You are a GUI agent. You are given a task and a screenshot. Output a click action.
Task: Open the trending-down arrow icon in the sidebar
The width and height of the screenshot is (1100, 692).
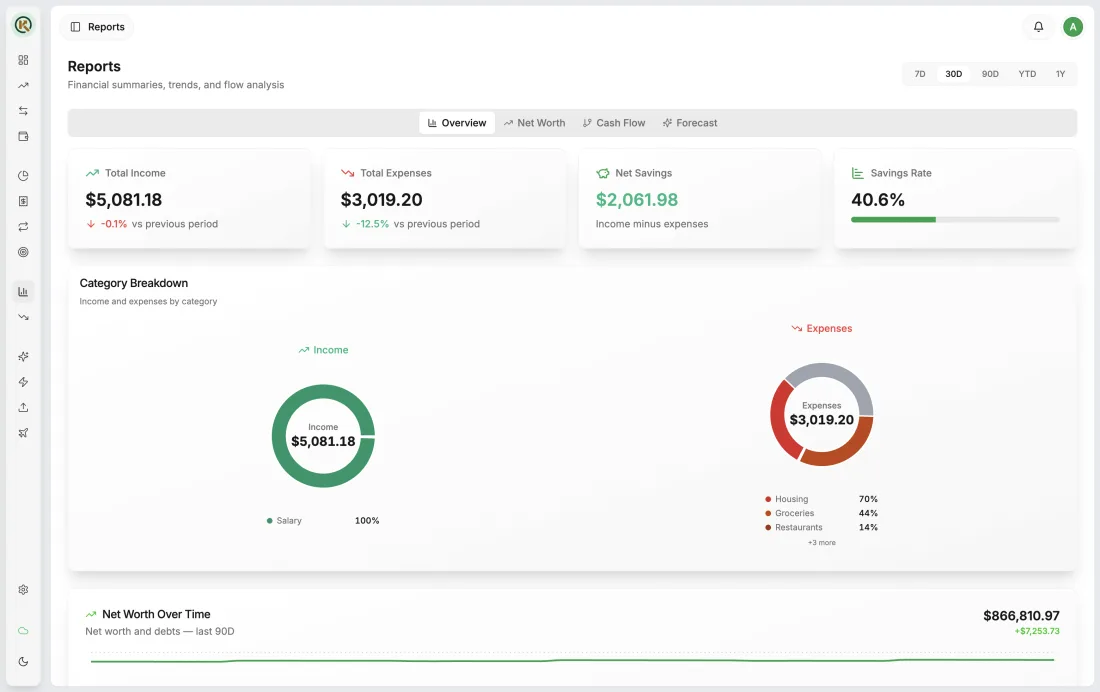(23, 317)
